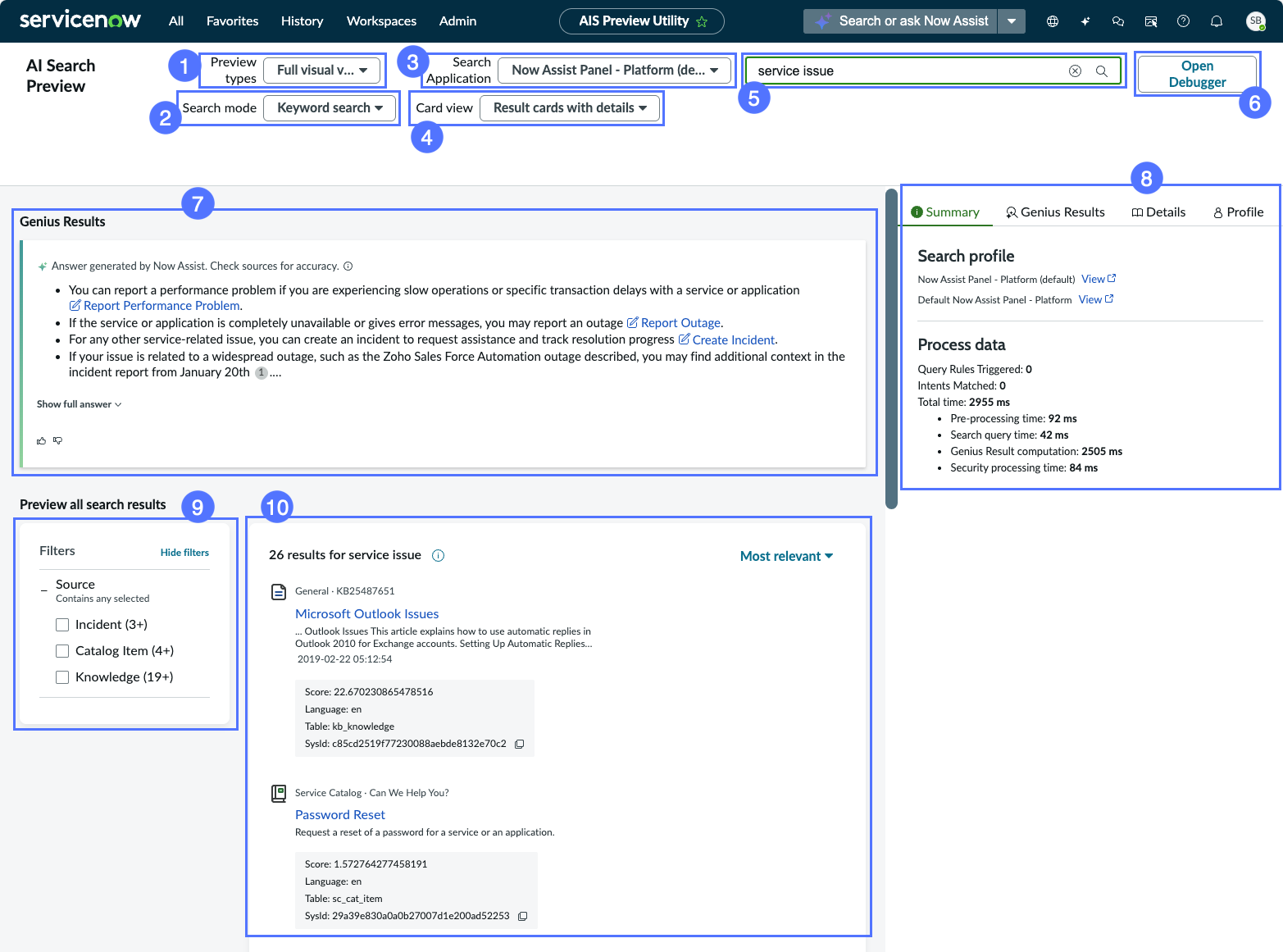Screen dimensions: 1283x952
Task: Click the document icon for Microsoft Outlook Issues
Action: click(x=279, y=592)
